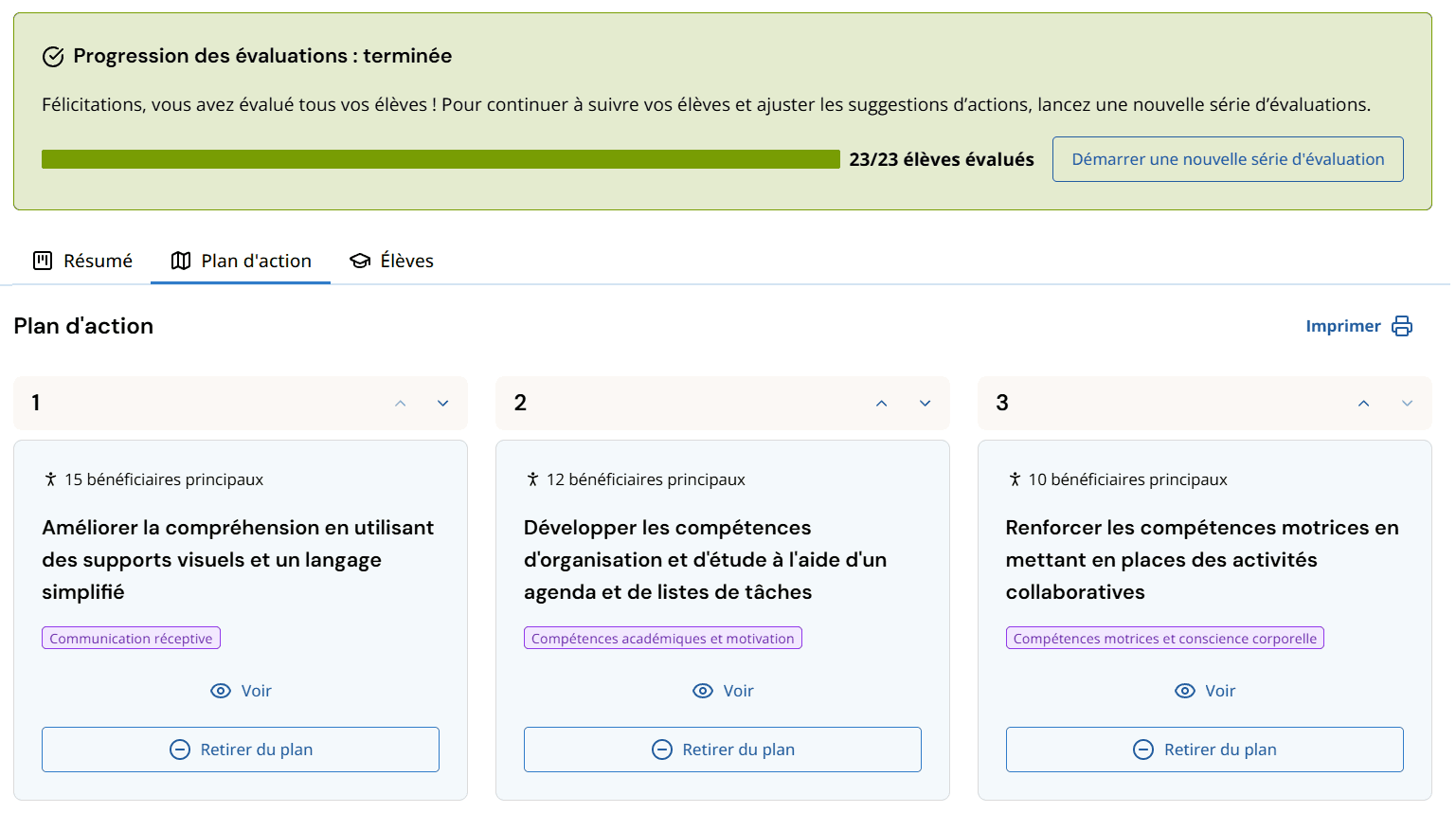The image size is (1456, 813).
Task: Start a new evaluation series
Action: click(1228, 158)
